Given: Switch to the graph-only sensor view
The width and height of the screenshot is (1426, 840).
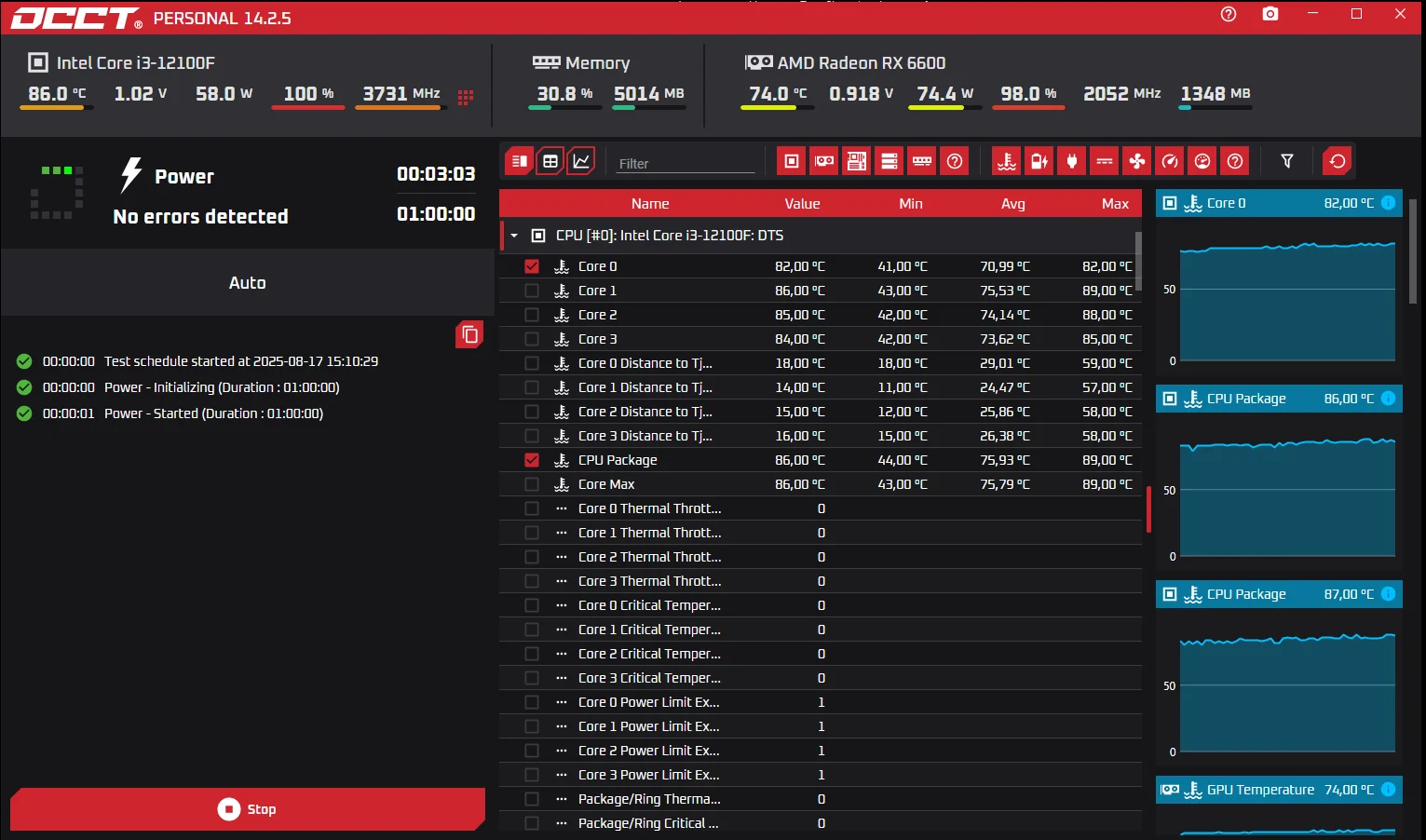Looking at the screenshot, I should [x=581, y=161].
